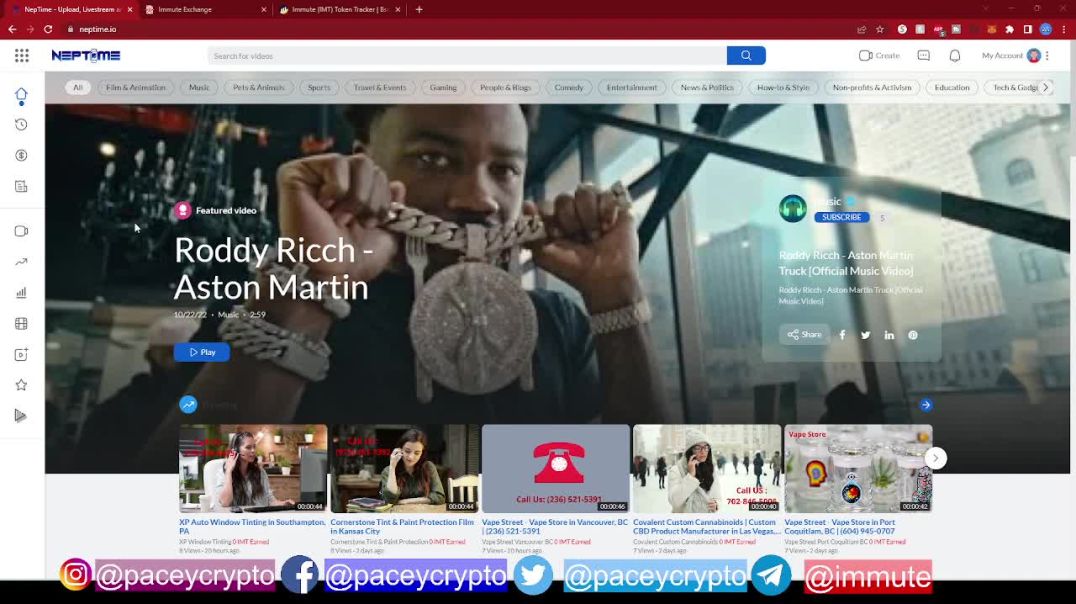This screenshot has width=1076, height=604.
Task: Bookmark this page with star icon
Action: coord(880,30)
